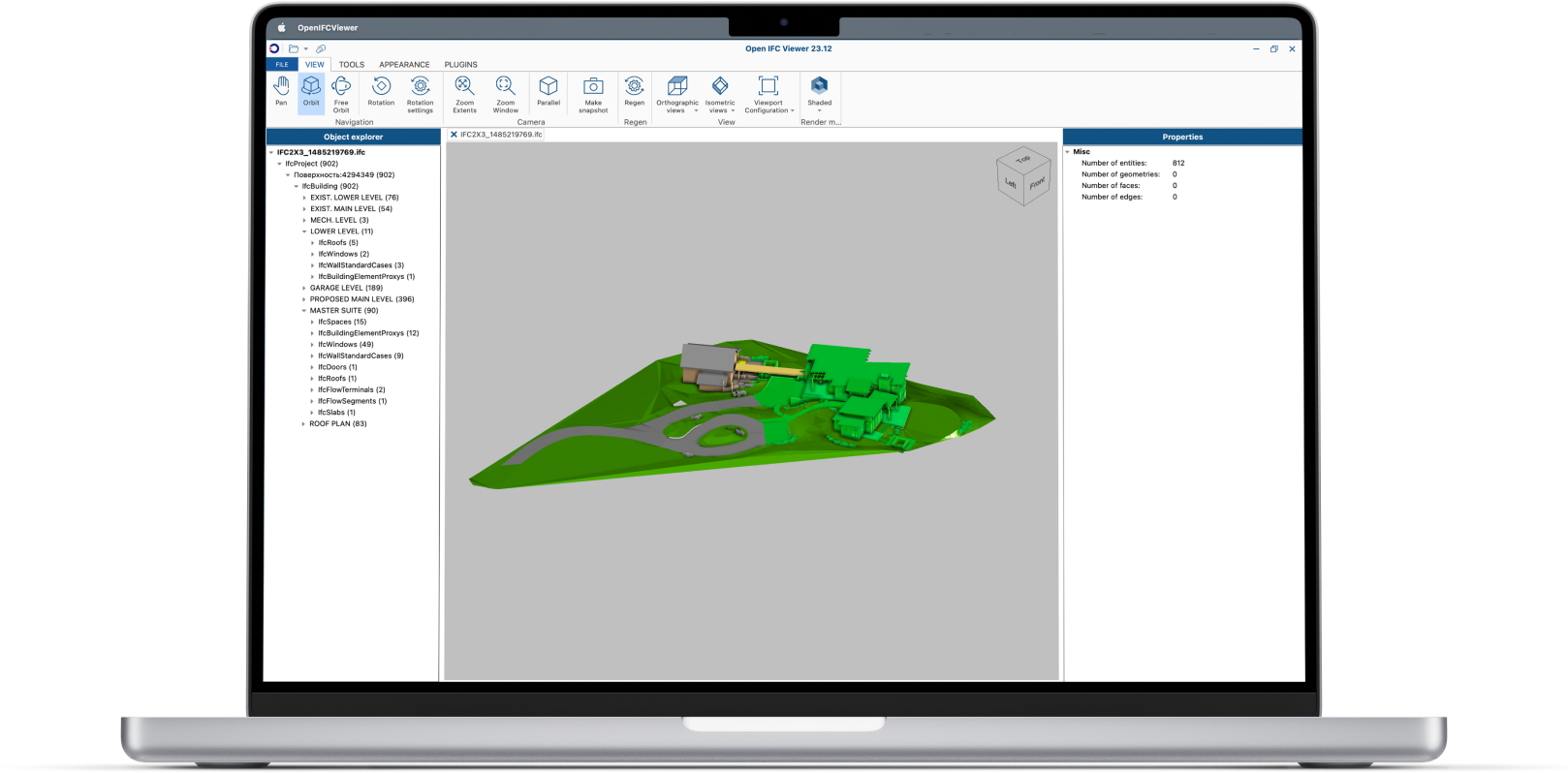Select IfcSpaces (15) in the tree
1568x773 pixels.
tap(342, 322)
